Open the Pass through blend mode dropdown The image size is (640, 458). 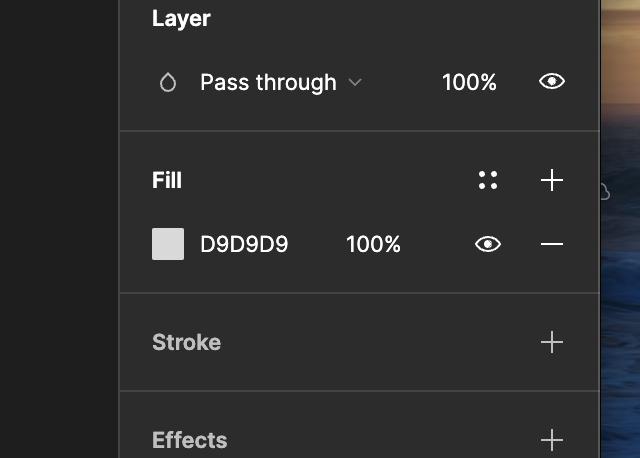point(280,82)
